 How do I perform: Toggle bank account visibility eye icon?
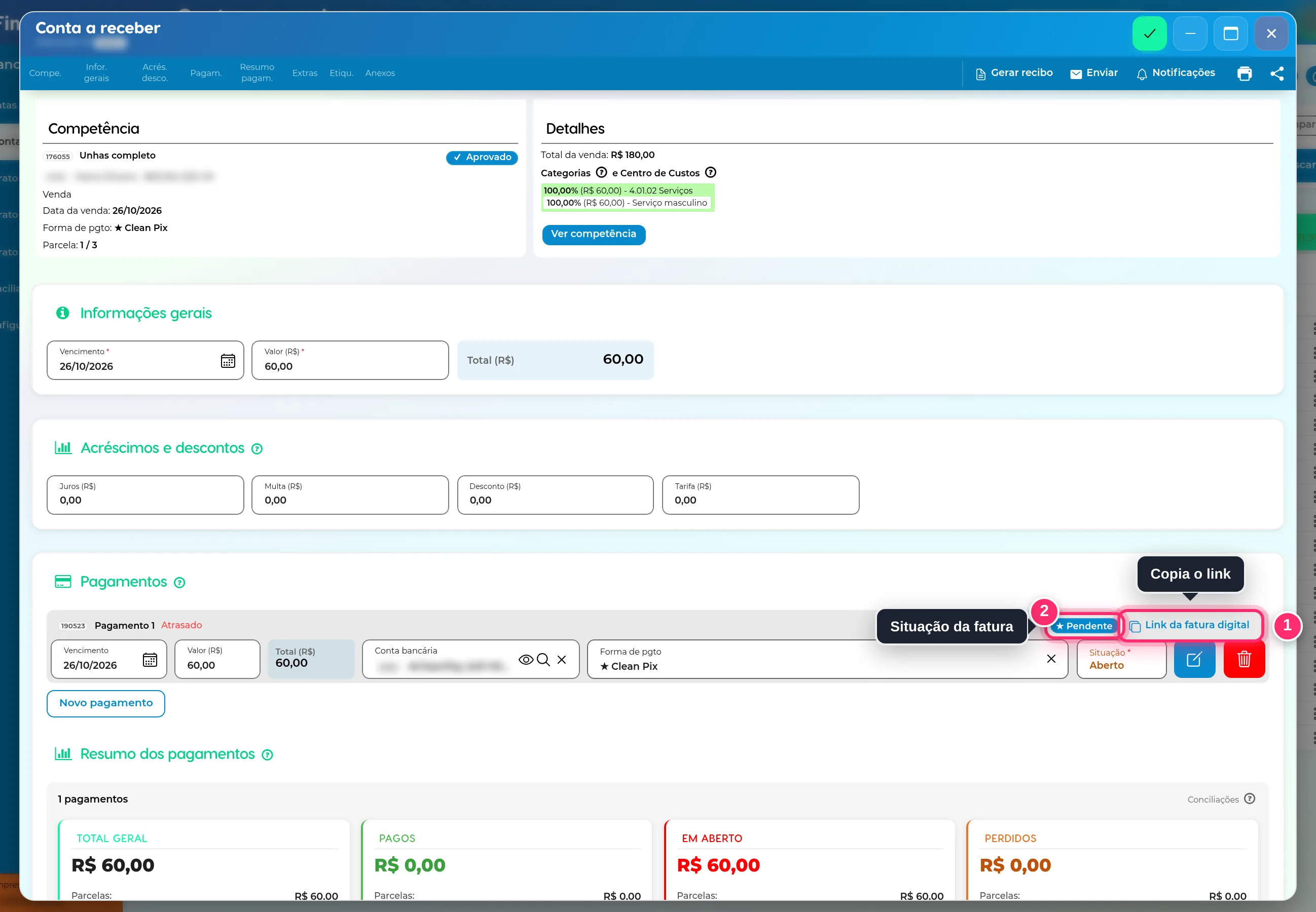tap(525, 660)
